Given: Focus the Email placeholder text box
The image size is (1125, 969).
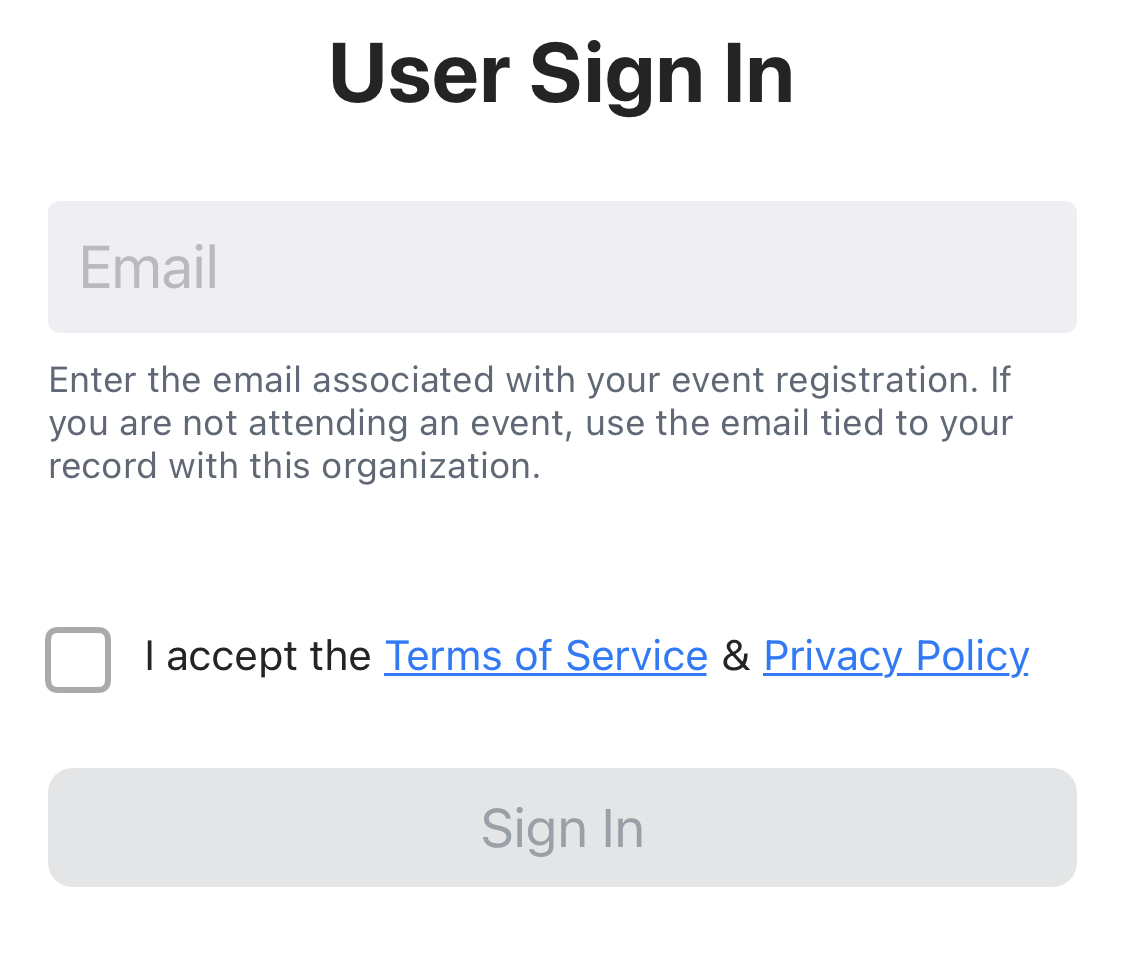Looking at the screenshot, I should pyautogui.click(x=562, y=267).
